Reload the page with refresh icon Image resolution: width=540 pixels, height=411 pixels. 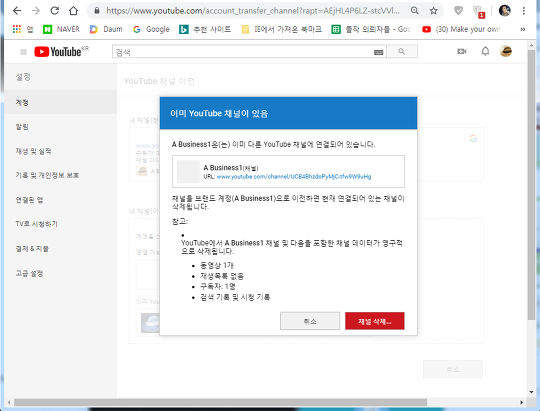click(54, 11)
